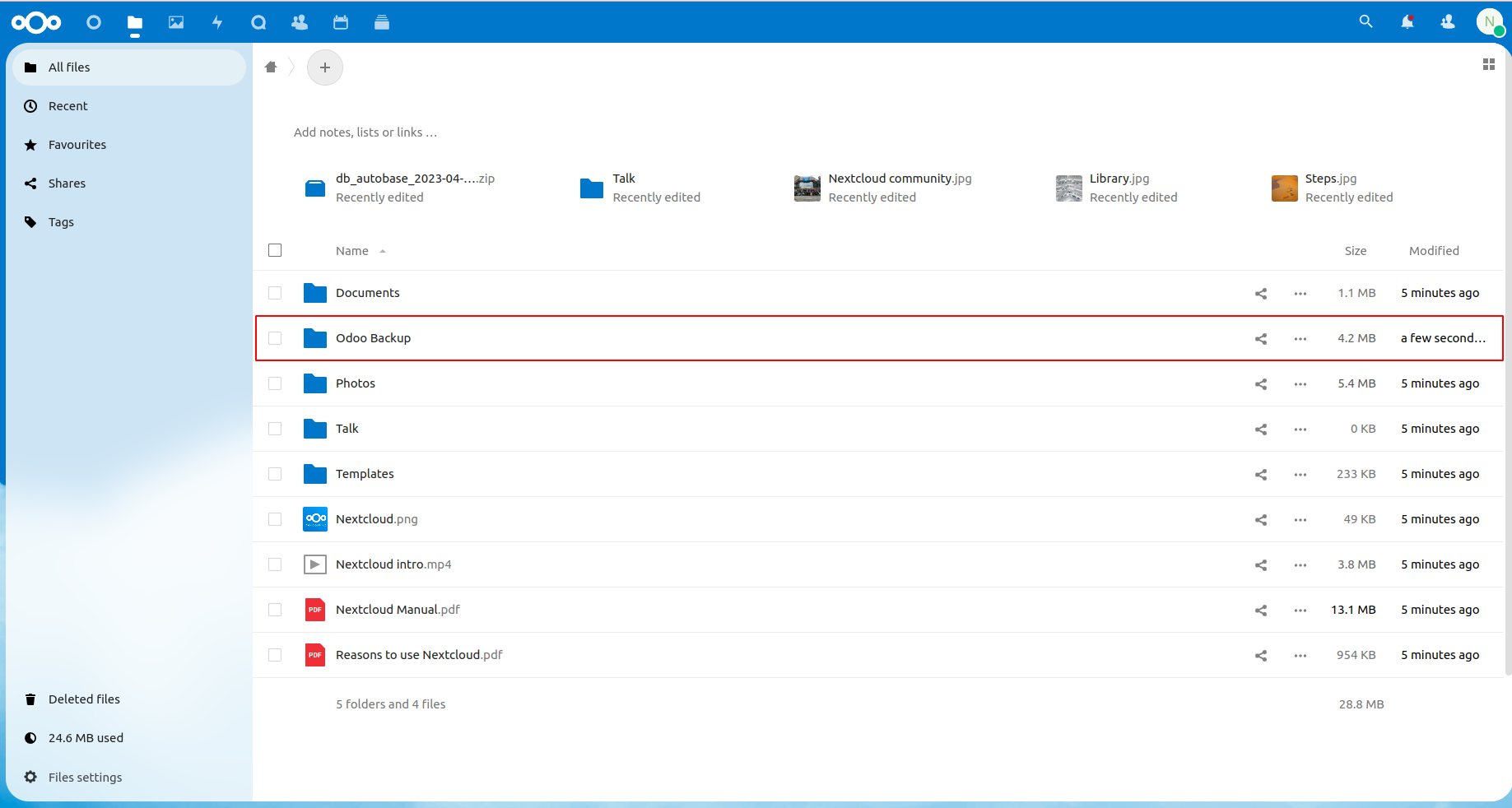
Task: Open the search magnifier icon
Action: 1365,22
